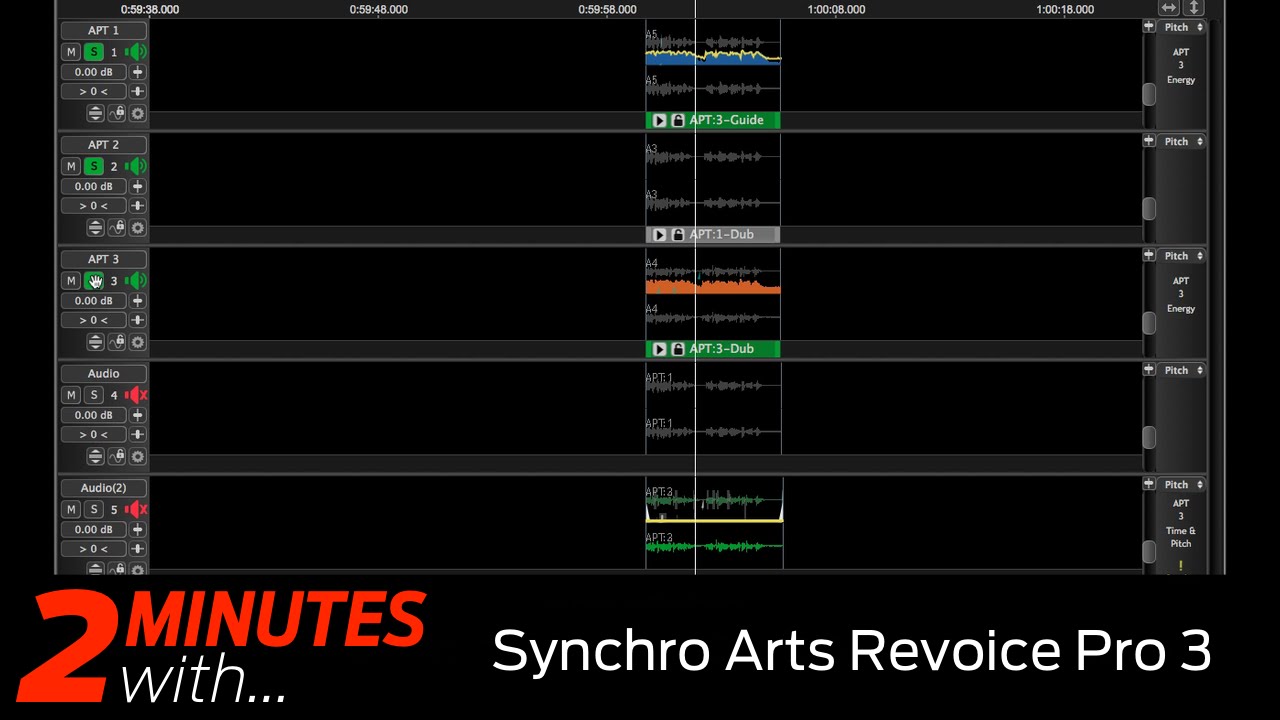Open the Pitch dropdown for Audio(2) track
1280x720 pixels.
coord(1182,484)
